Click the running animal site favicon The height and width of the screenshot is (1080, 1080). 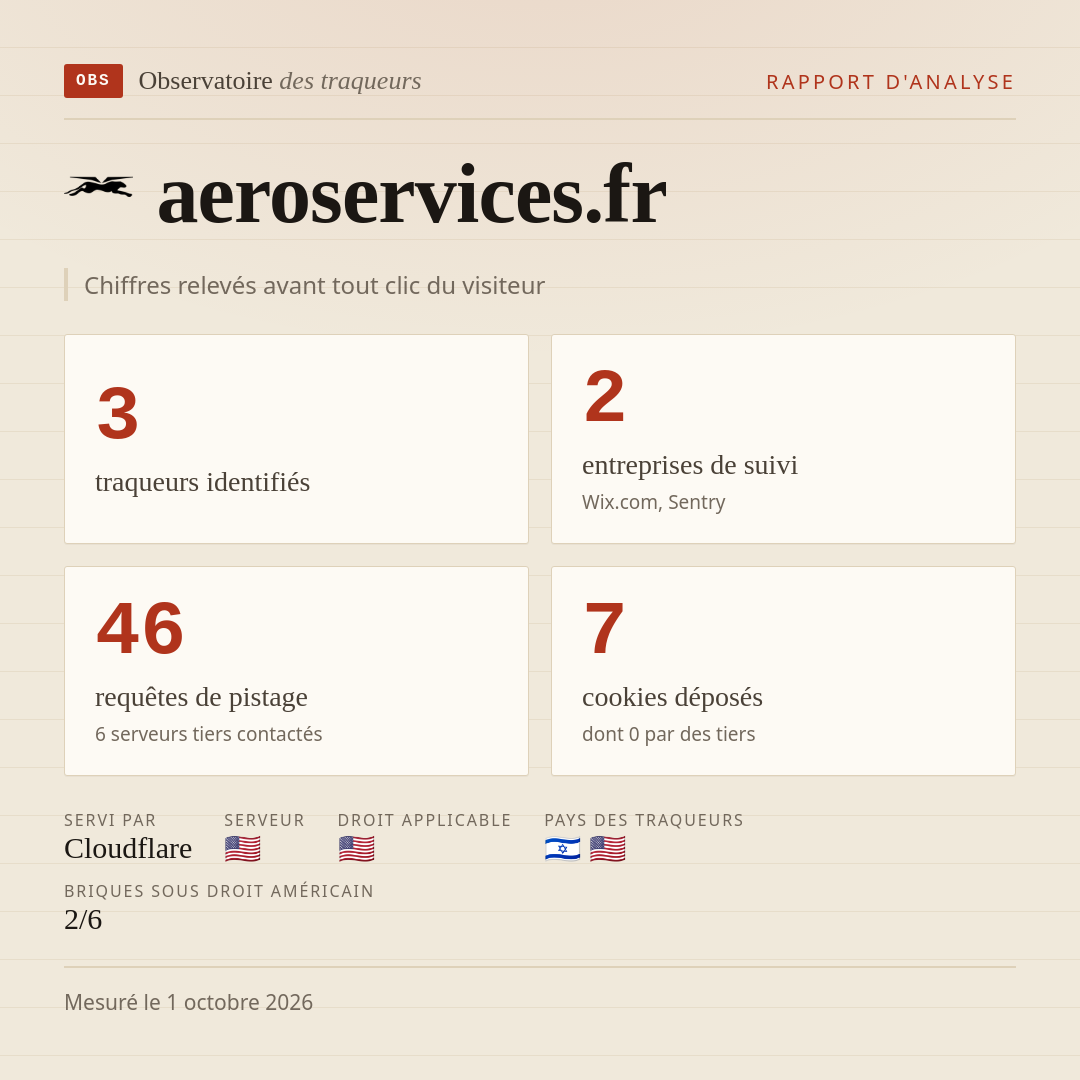98,187
